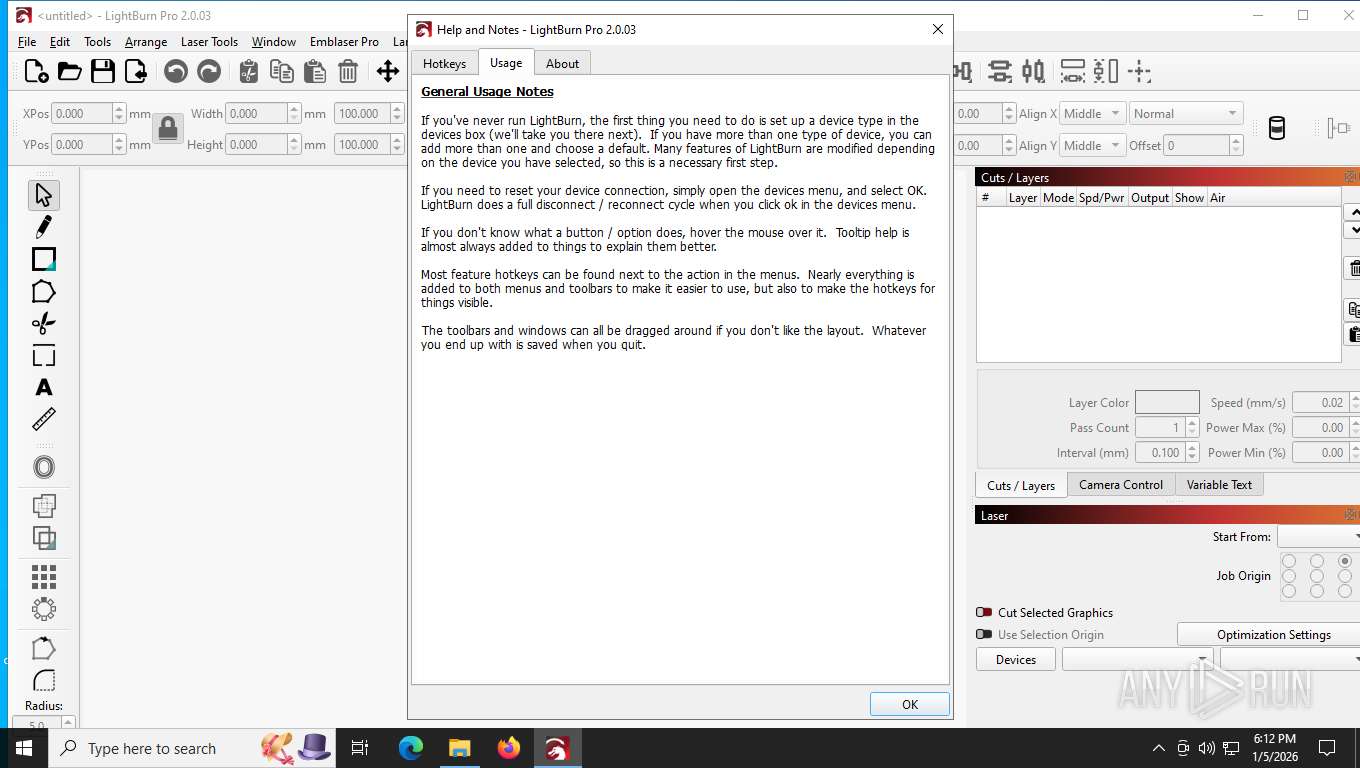Delete selection with the trash can icon
1360x768 pixels.
tap(348, 71)
